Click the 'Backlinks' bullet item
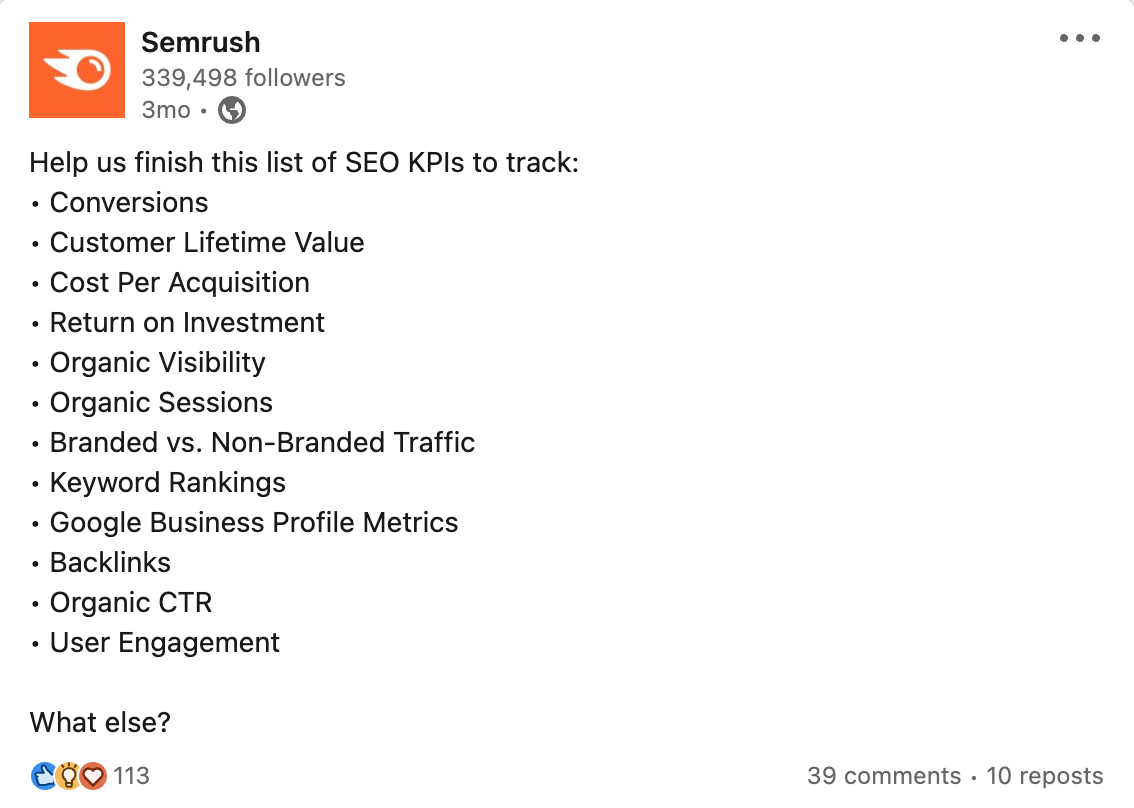Screen dimensions: 1134x808 110,562
